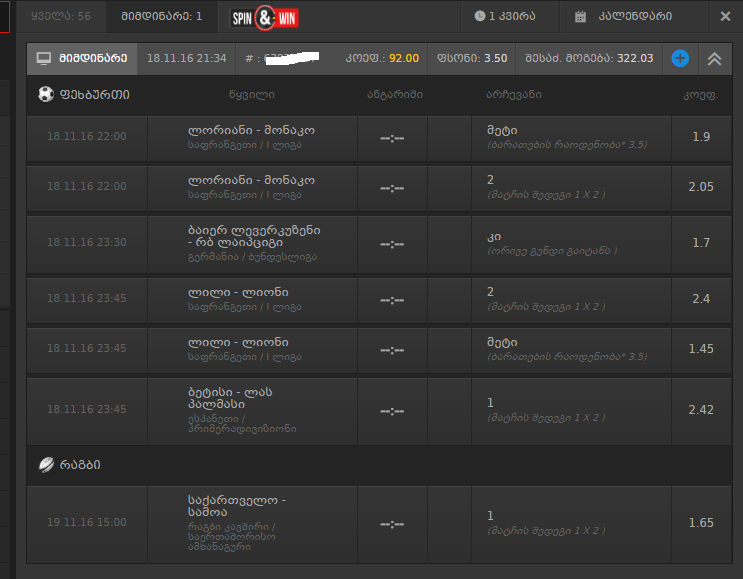Click the კი selection for Leverkusen match
Screen dimensions: 743x579
[x=494, y=236]
